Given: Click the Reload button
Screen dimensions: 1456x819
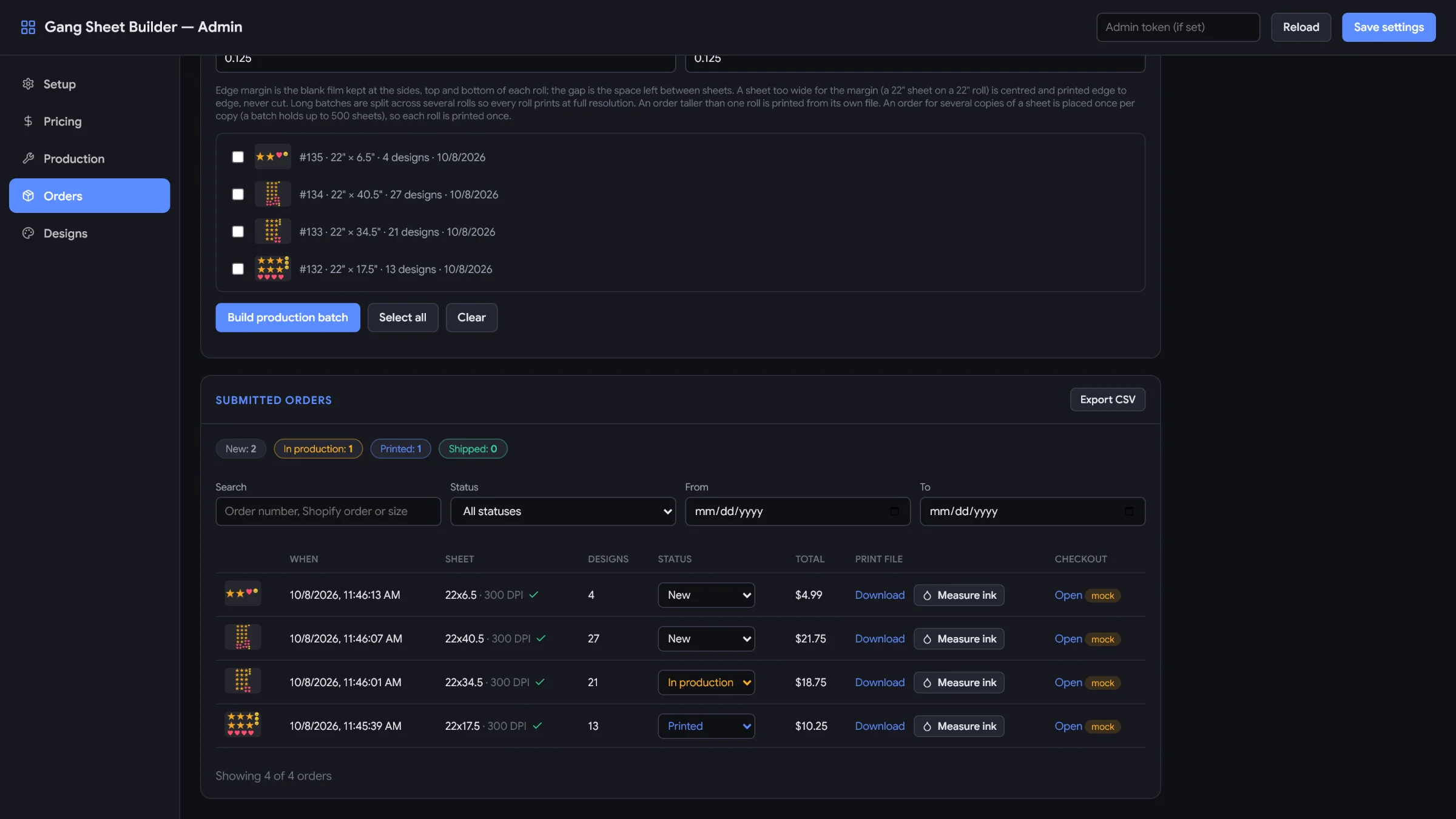Looking at the screenshot, I should [x=1301, y=27].
